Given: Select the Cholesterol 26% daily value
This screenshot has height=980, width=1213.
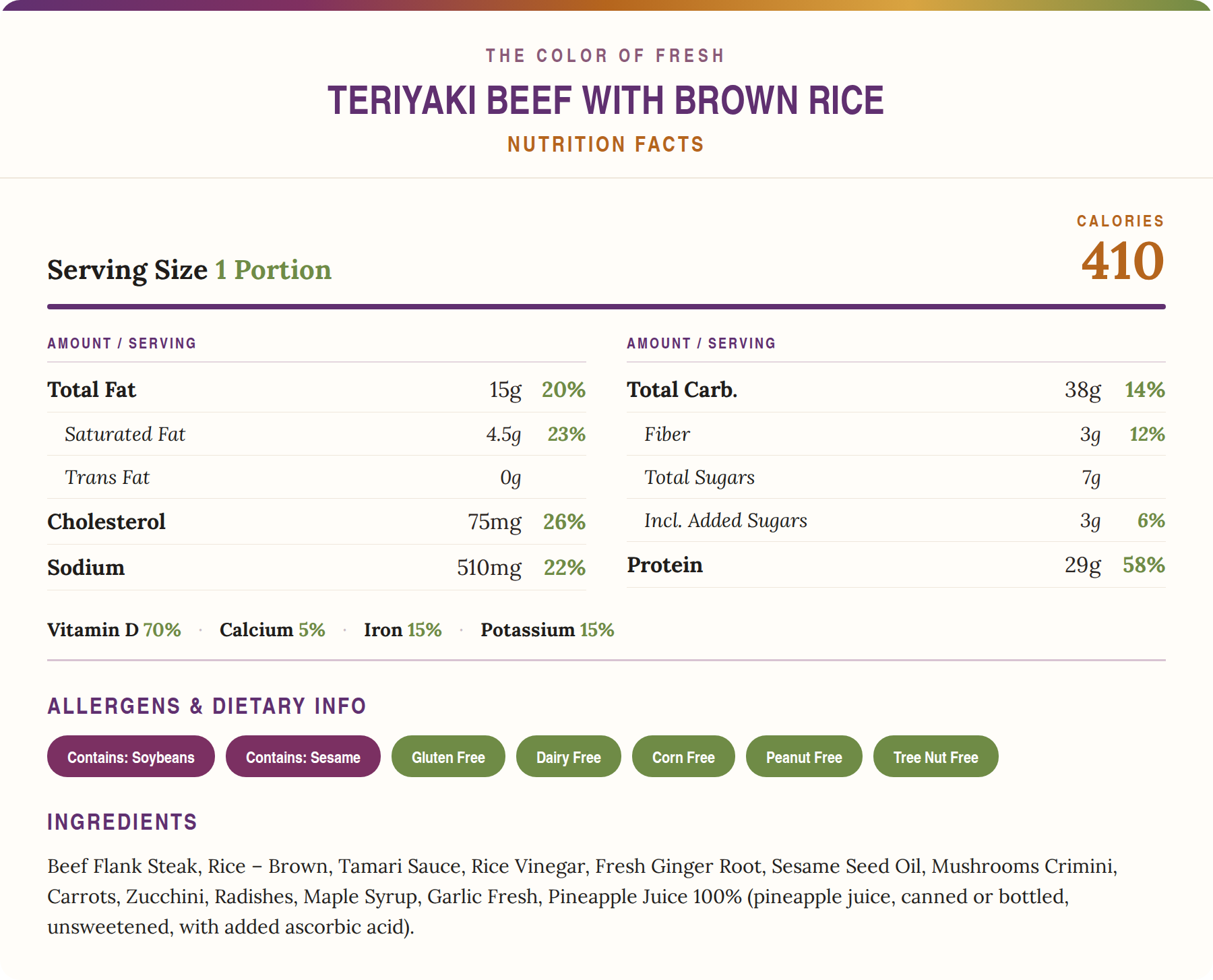Looking at the screenshot, I should 564,522.
